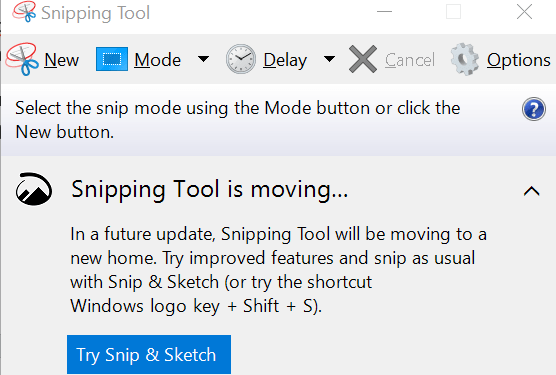
Task: Select the Delay label in the toolbar
Action: [x=285, y=60]
